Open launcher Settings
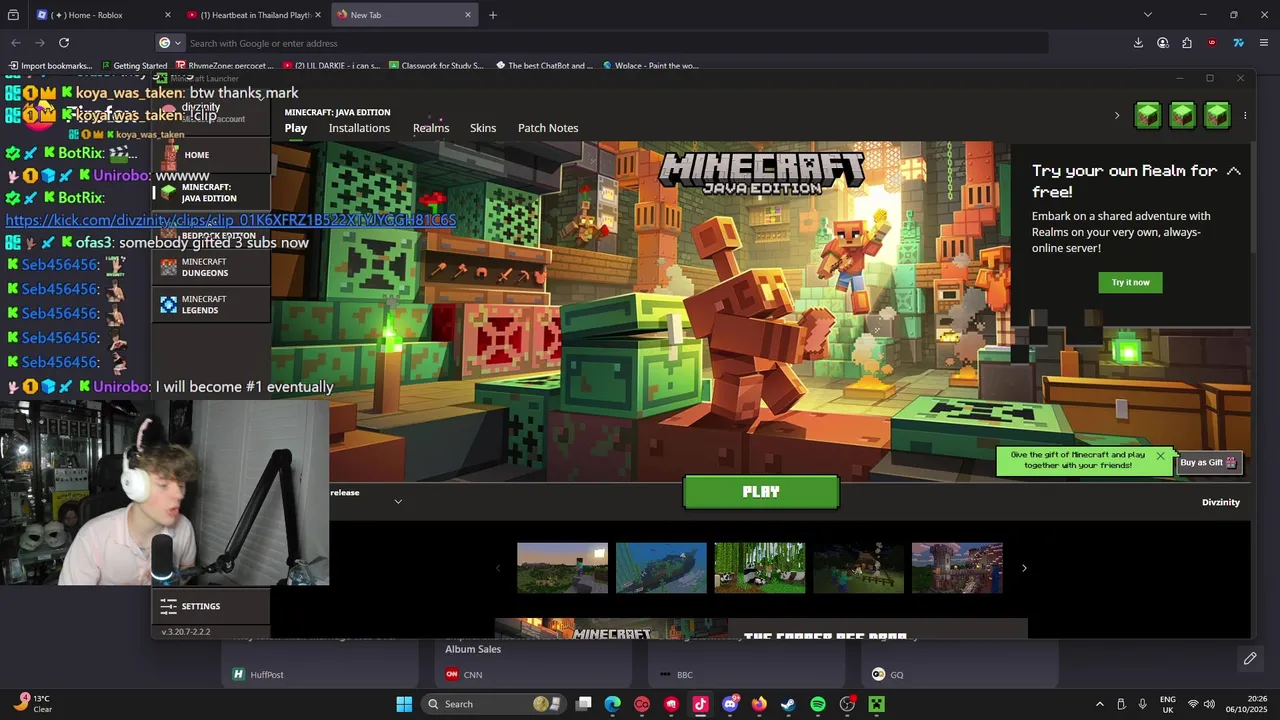The image size is (1280, 720). coord(211,606)
